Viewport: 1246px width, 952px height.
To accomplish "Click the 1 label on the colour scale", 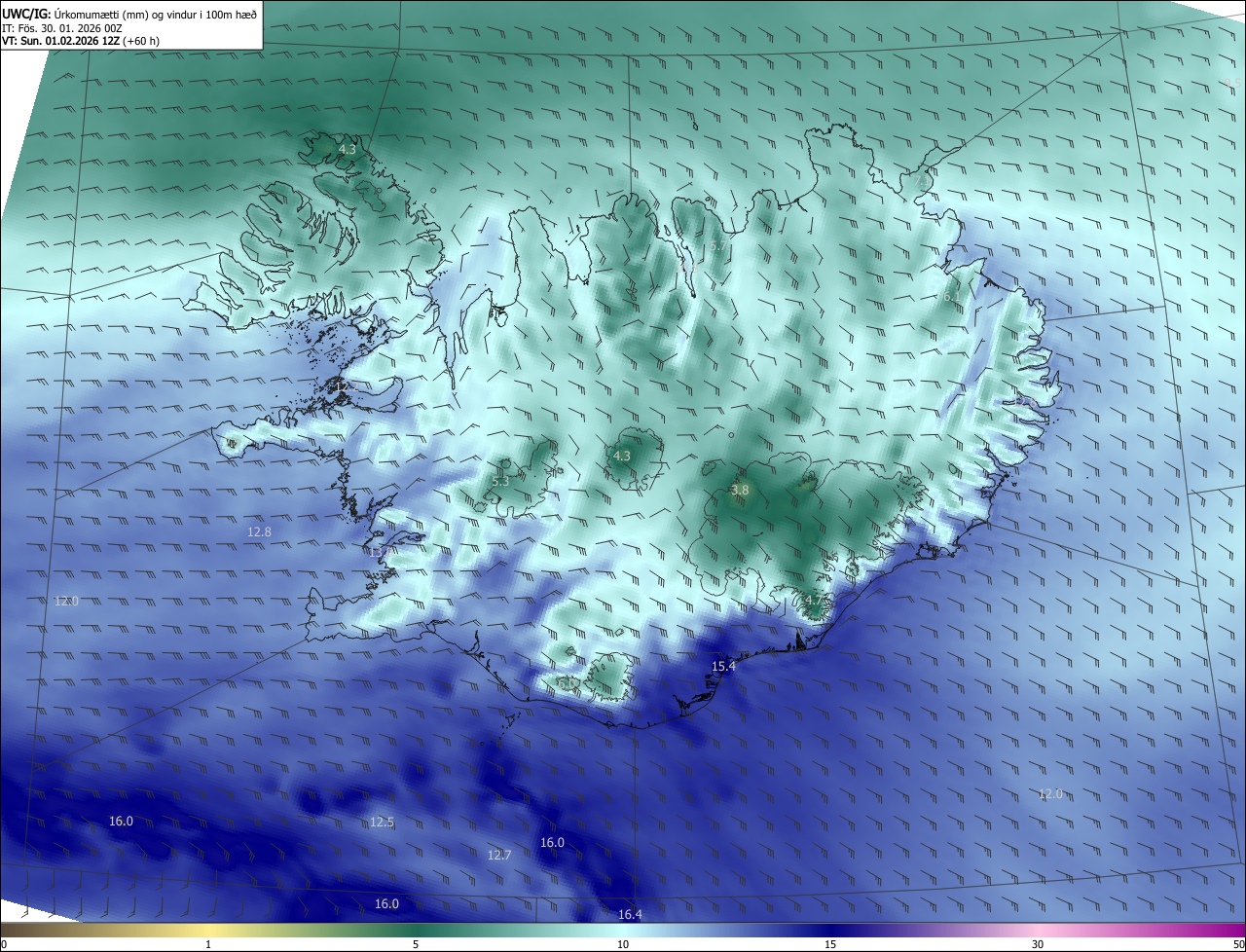I will point(208,944).
